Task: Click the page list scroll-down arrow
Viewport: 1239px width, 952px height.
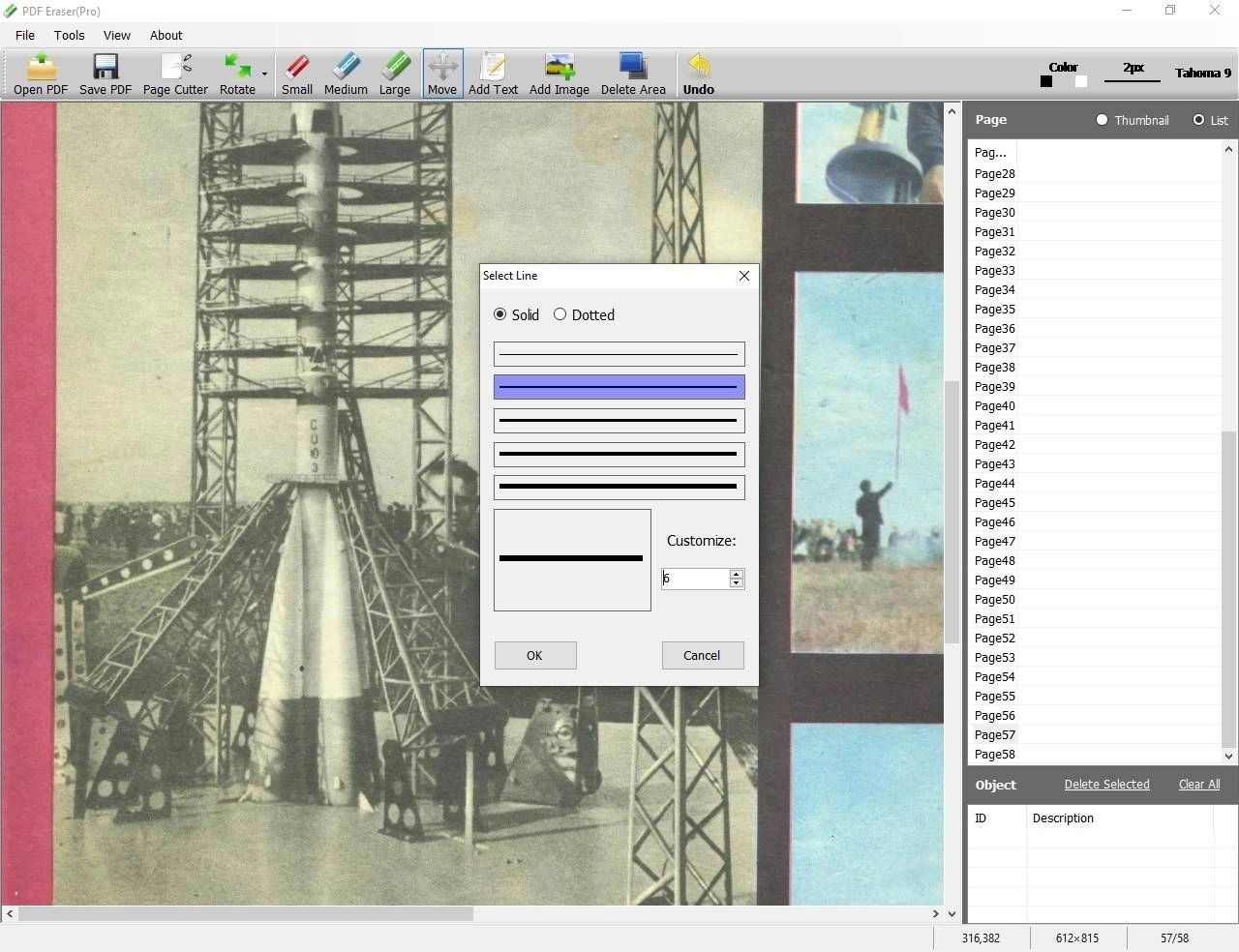Action: 1229,757
